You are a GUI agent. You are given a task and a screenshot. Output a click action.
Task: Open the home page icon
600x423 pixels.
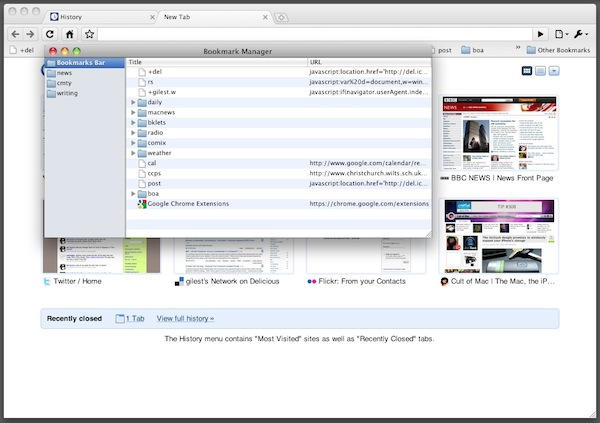[70, 34]
